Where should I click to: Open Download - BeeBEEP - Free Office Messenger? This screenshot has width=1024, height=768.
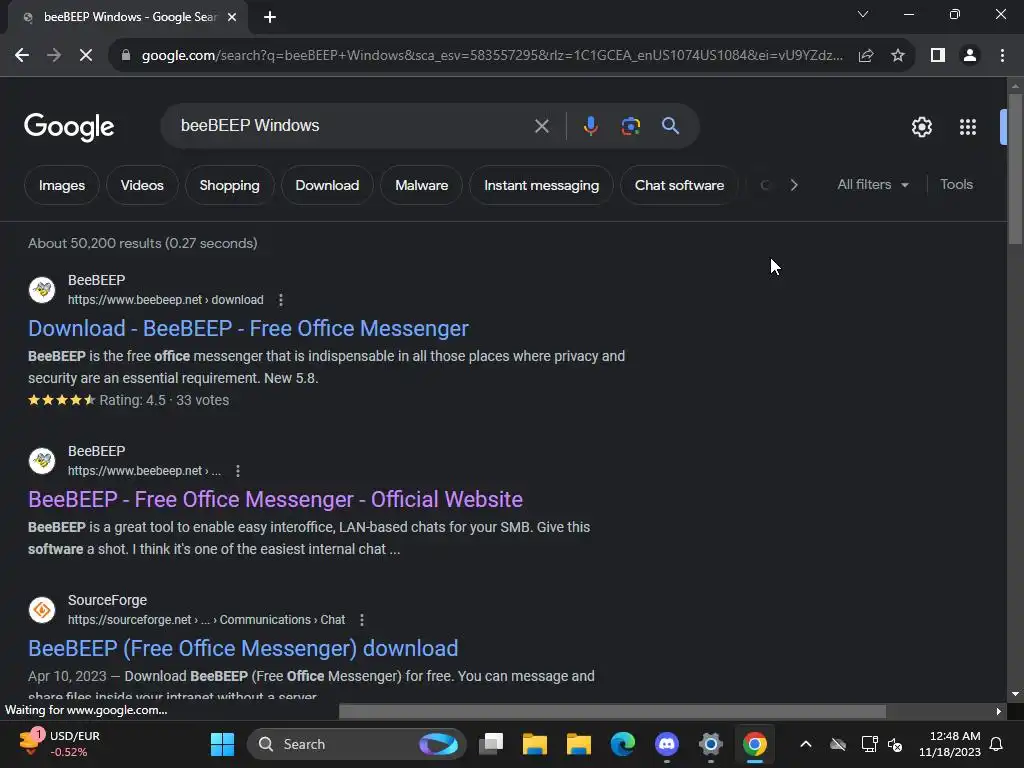click(248, 328)
